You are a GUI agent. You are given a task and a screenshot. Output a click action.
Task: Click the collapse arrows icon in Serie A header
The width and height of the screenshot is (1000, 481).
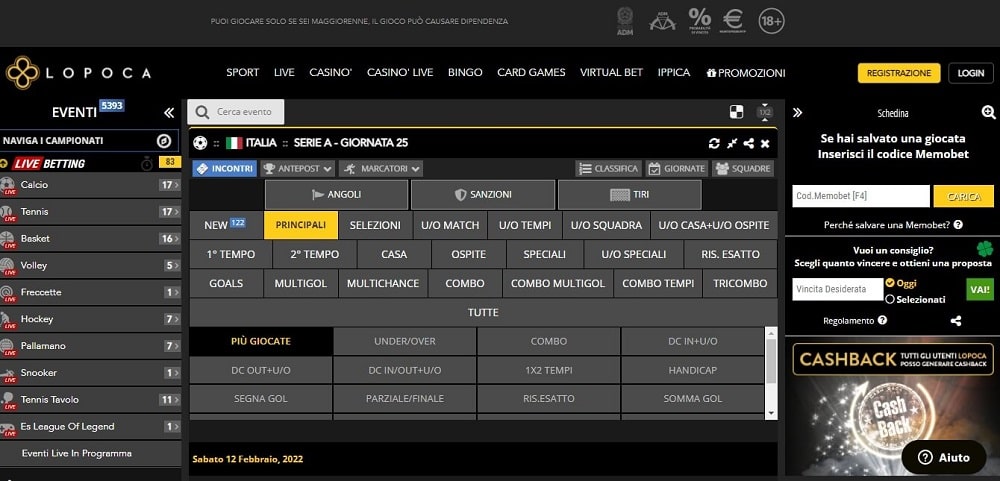point(732,144)
